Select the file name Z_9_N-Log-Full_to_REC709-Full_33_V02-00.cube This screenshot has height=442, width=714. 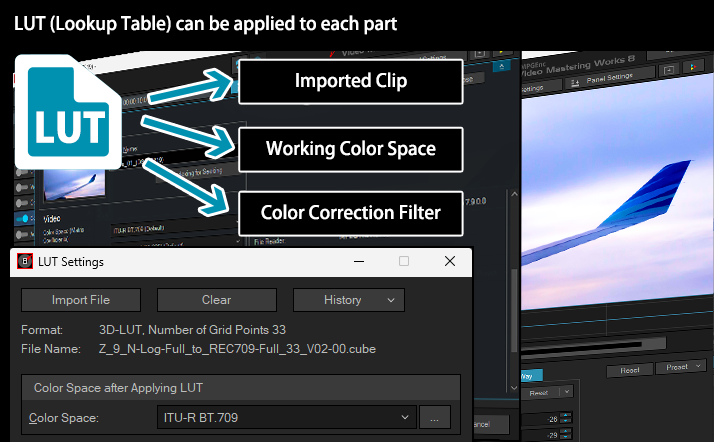pyautogui.click(x=237, y=349)
